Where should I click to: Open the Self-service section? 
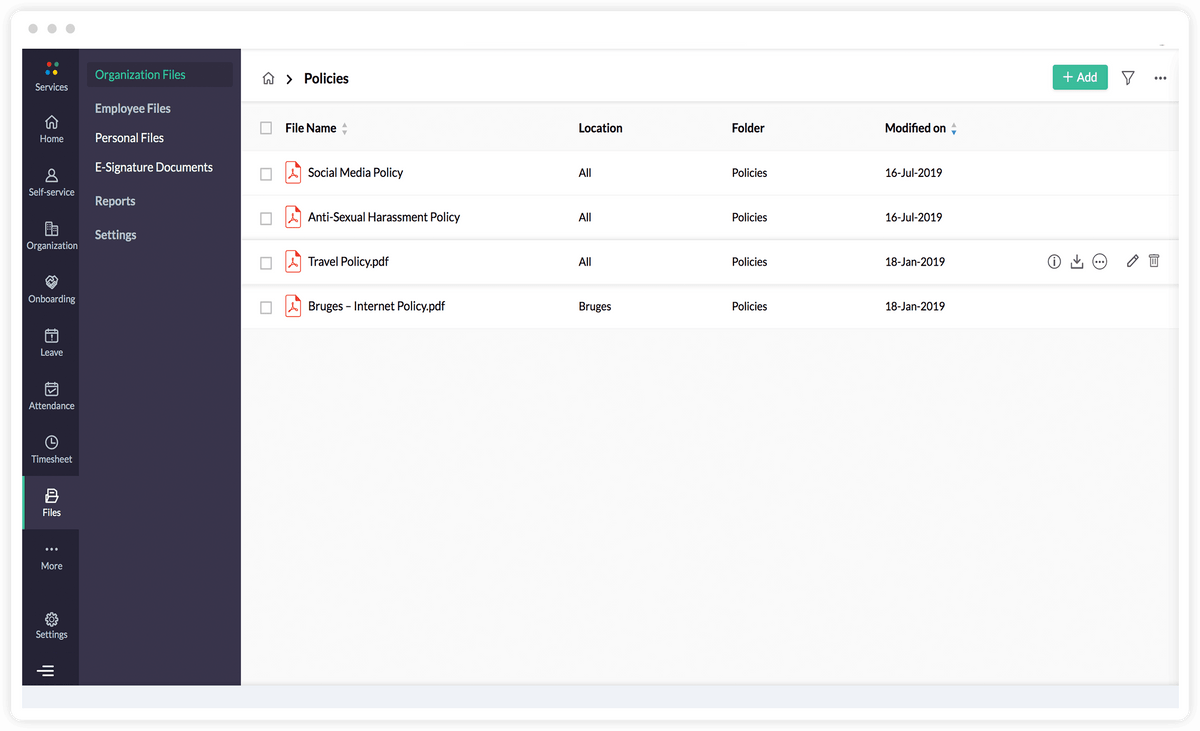coord(51,181)
